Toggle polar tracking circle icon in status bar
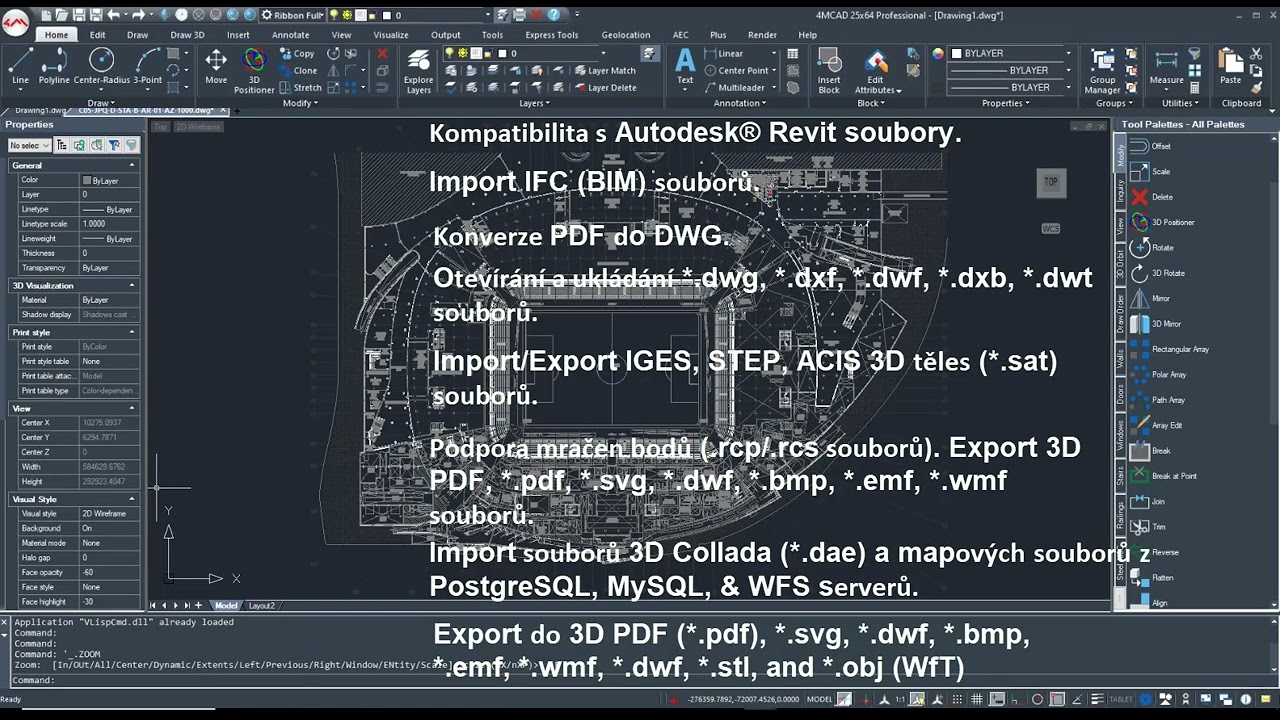The width and height of the screenshot is (1280, 720). coord(1037,700)
